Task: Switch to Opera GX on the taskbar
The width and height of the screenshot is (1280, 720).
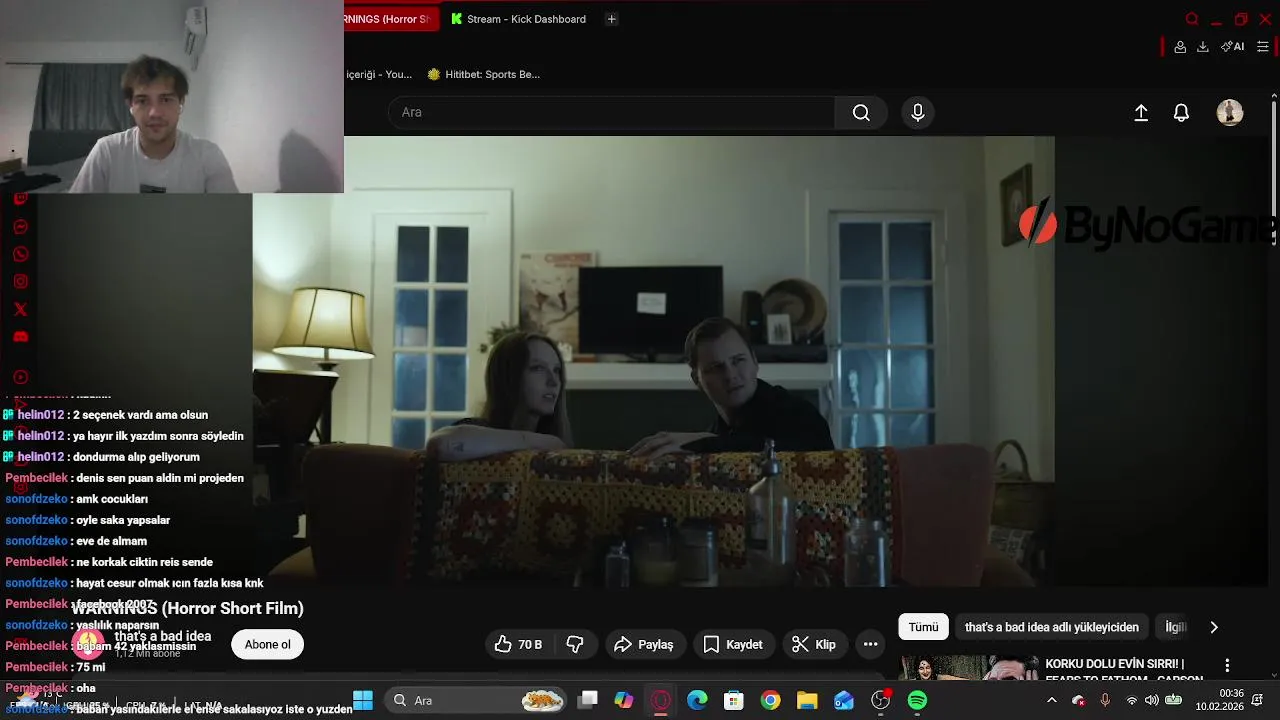Action: [660, 700]
